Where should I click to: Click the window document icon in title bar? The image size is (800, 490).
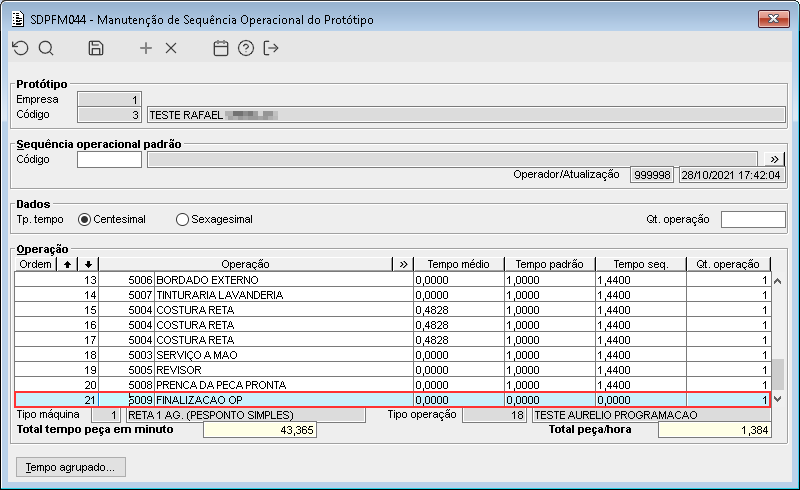18,19
